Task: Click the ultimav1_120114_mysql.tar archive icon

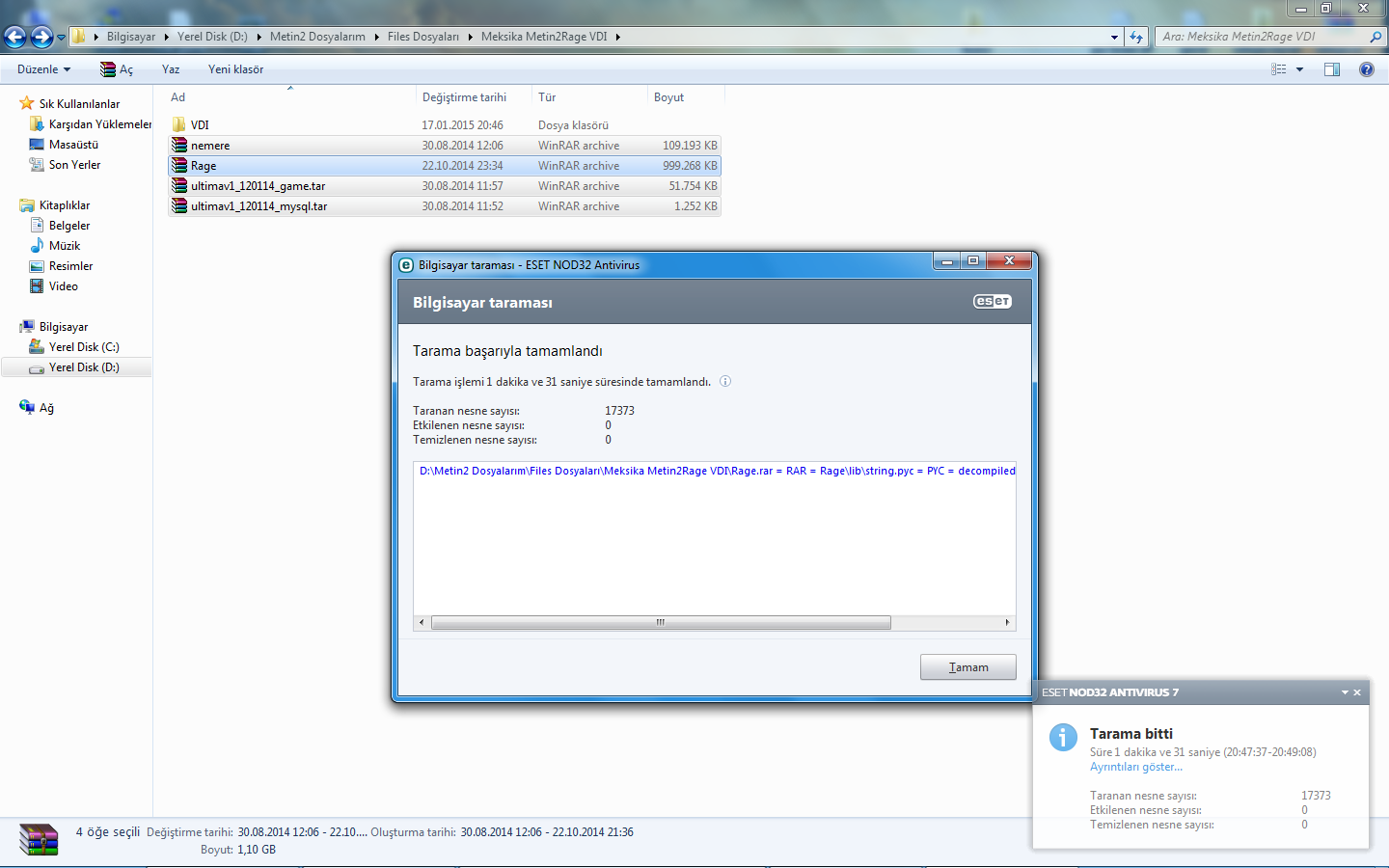Action: coord(179,205)
